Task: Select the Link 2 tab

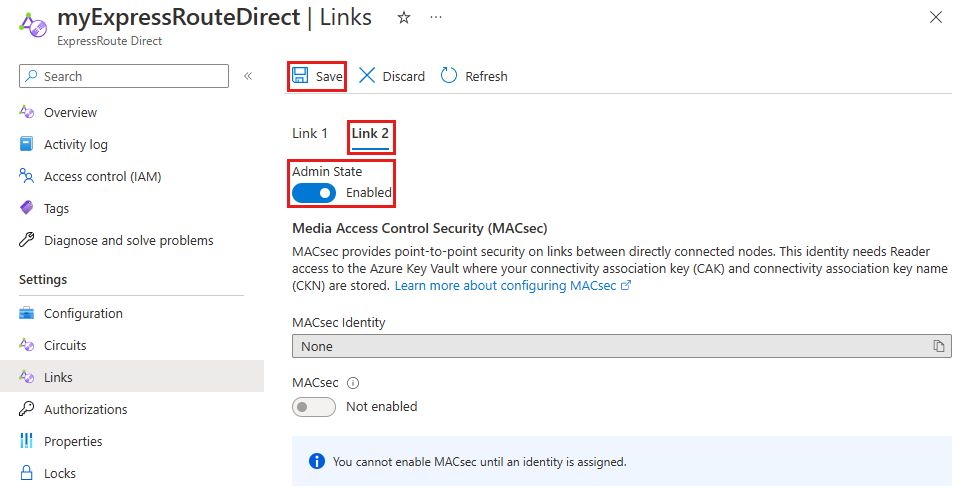Action: [370, 133]
